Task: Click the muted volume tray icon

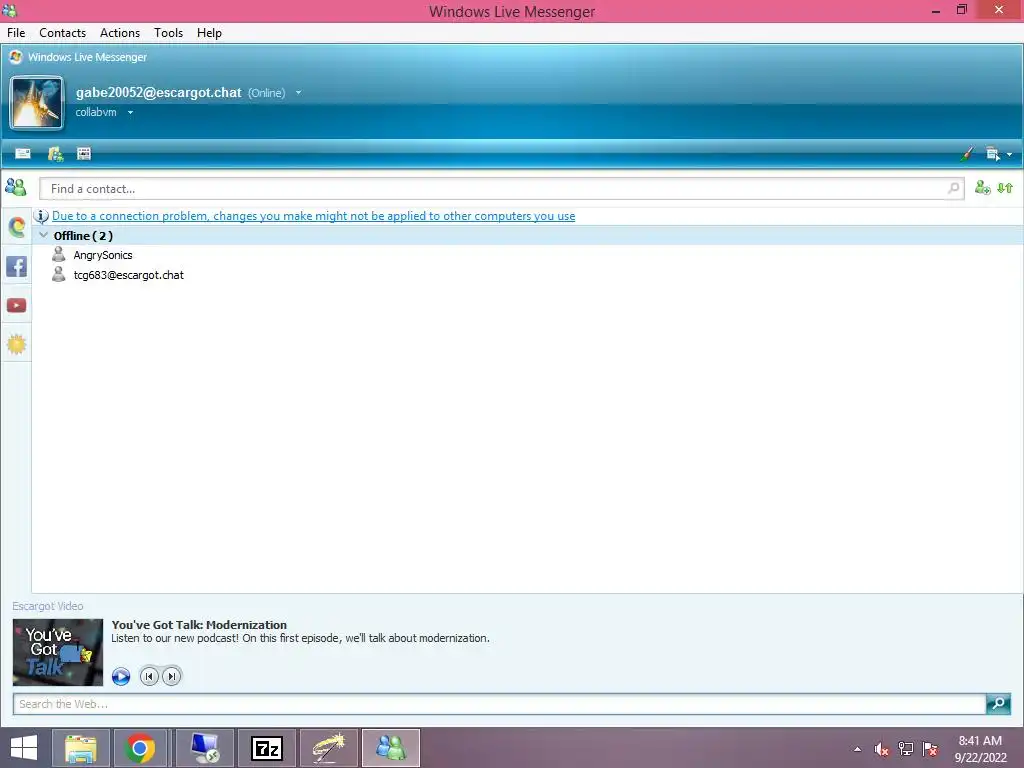Action: click(881, 749)
